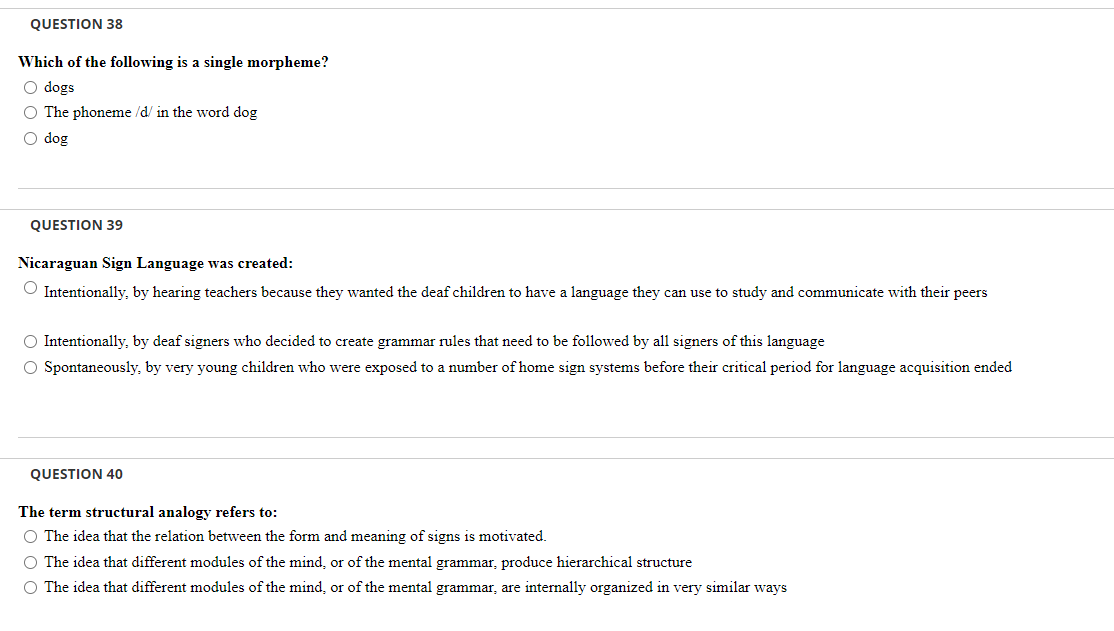The image size is (1114, 631).
Task: Click the QUESTION 40 heading
Action: pyautogui.click(x=76, y=474)
